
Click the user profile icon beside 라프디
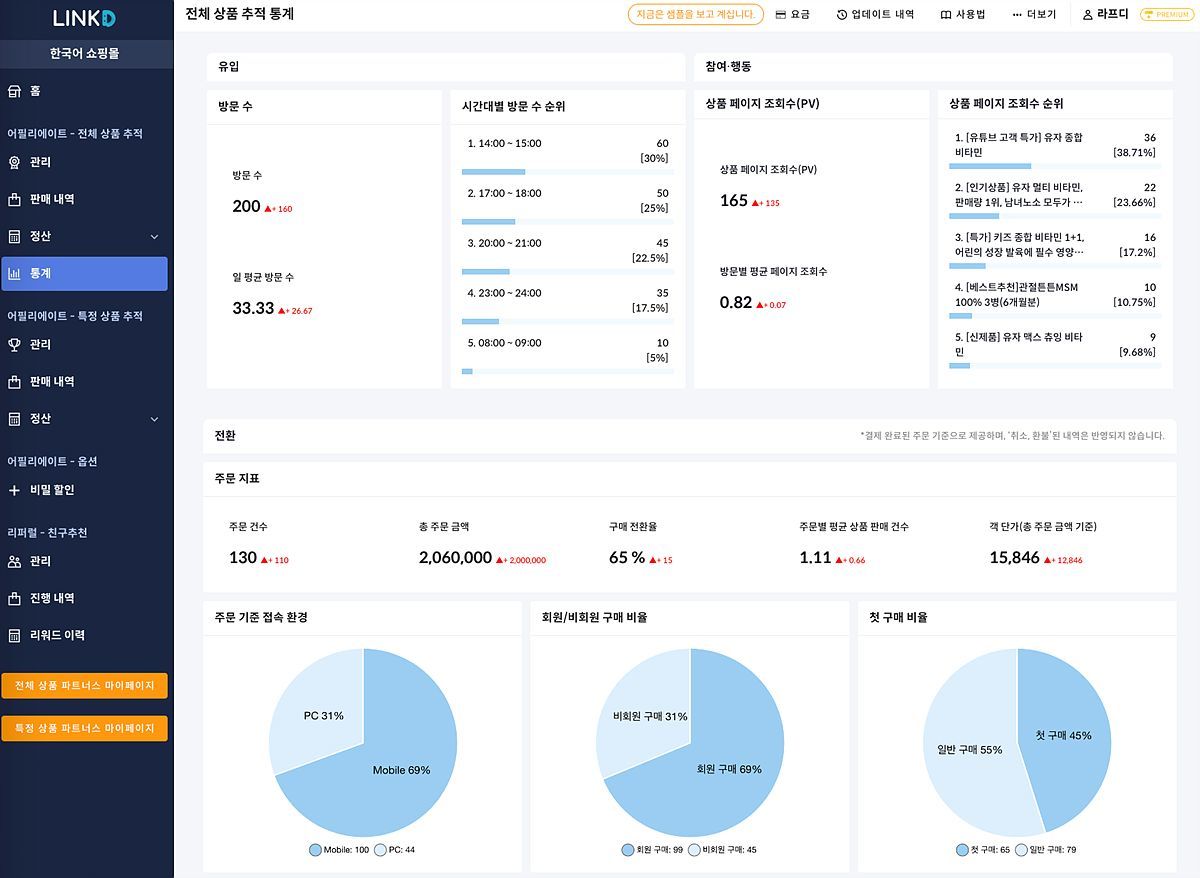[1088, 15]
